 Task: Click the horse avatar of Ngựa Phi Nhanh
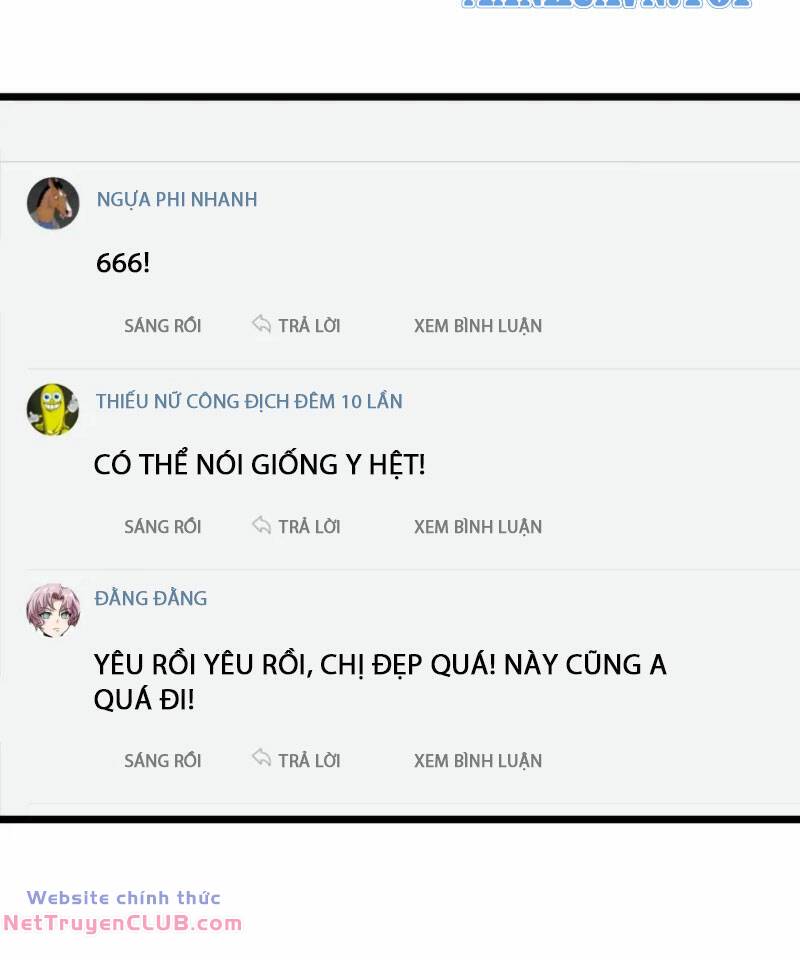[x=53, y=203]
